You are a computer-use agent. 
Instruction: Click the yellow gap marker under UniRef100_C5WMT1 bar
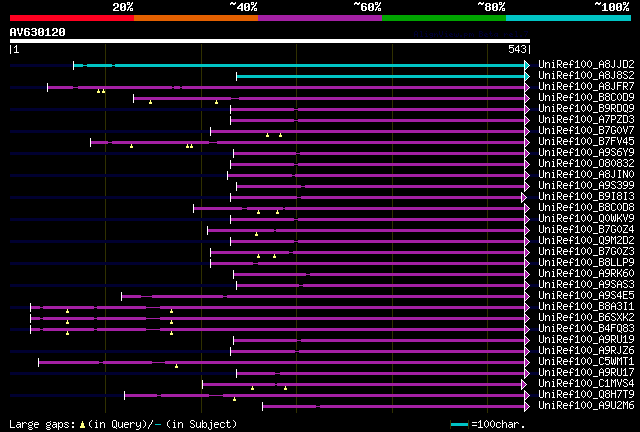176,366
